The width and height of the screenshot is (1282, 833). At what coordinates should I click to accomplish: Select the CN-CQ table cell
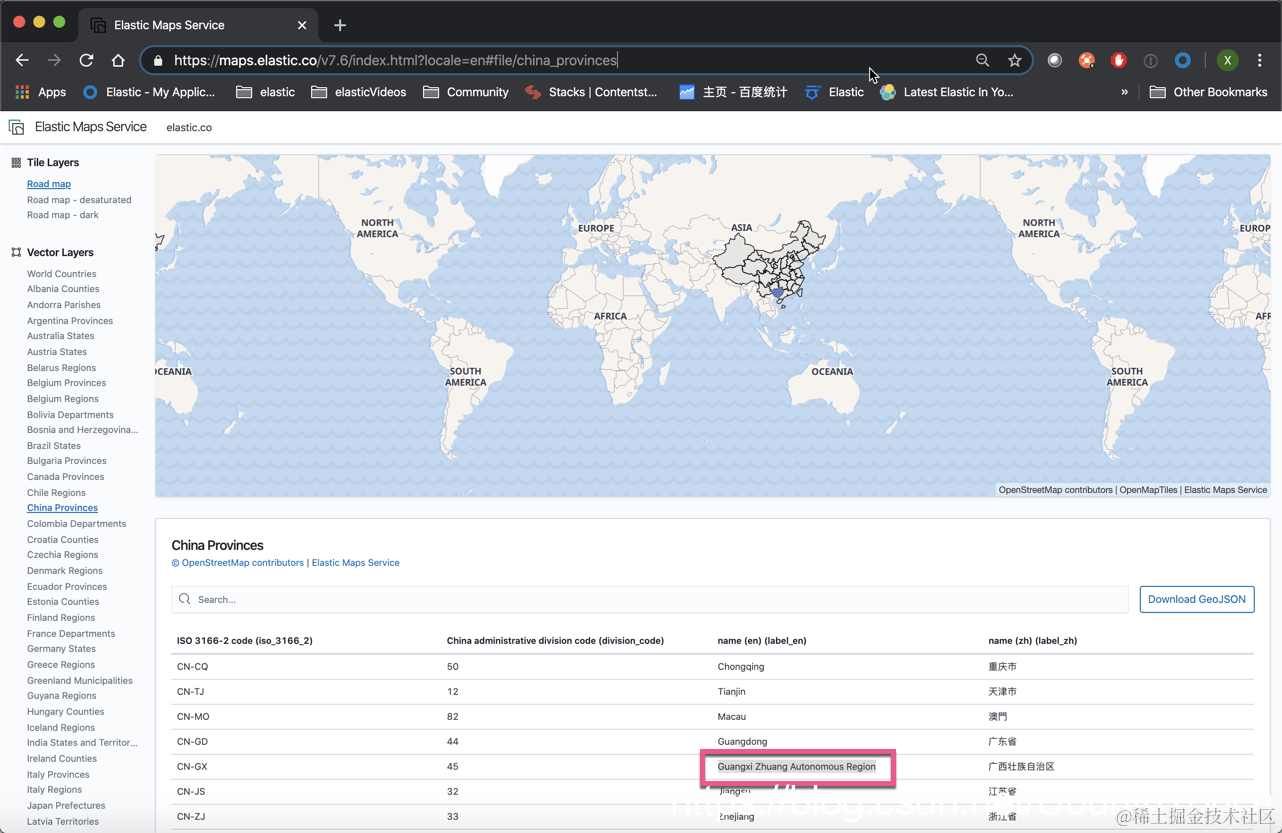192,667
